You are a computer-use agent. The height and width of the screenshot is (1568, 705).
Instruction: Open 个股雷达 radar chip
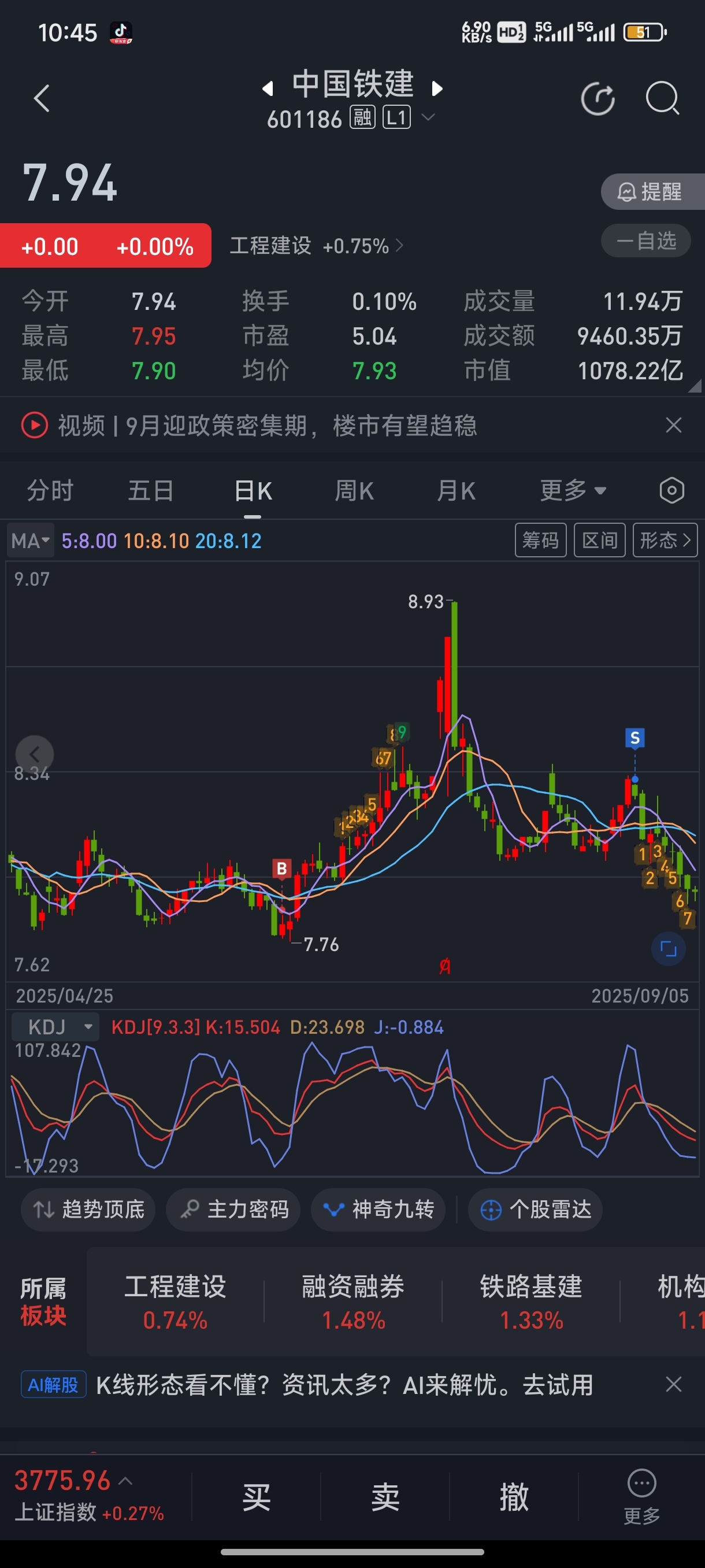click(x=535, y=1209)
